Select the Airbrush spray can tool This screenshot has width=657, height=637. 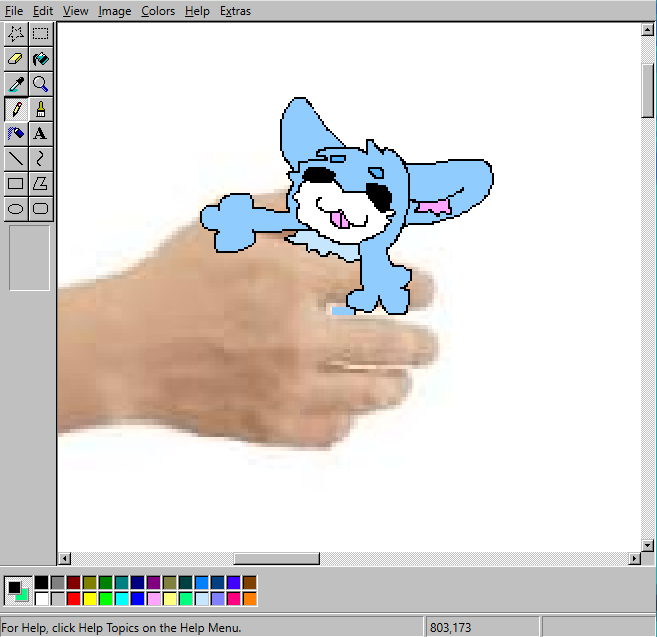[16, 134]
